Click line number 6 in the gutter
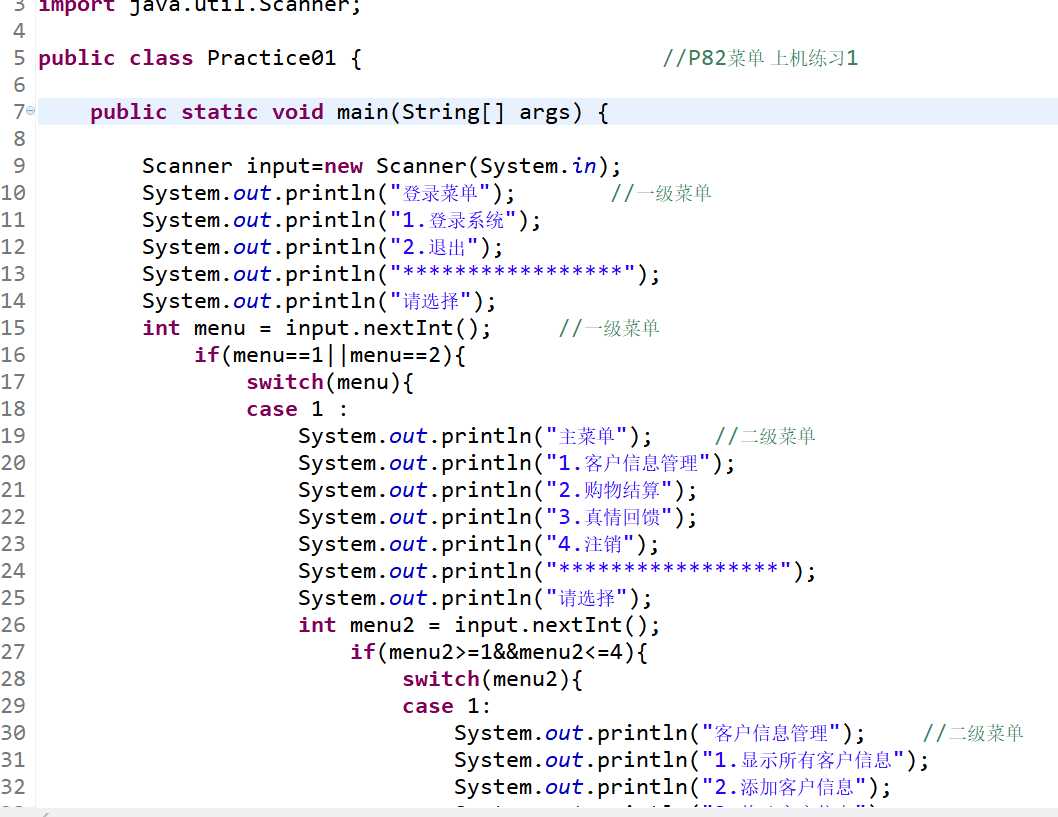 point(19,85)
